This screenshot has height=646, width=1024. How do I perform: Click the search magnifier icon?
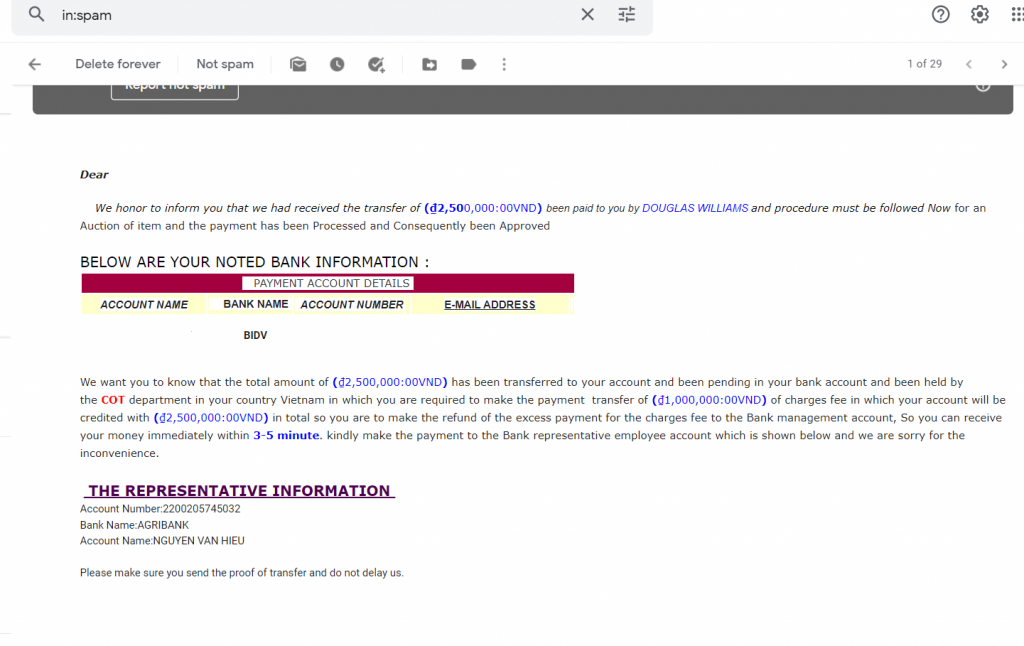point(37,14)
